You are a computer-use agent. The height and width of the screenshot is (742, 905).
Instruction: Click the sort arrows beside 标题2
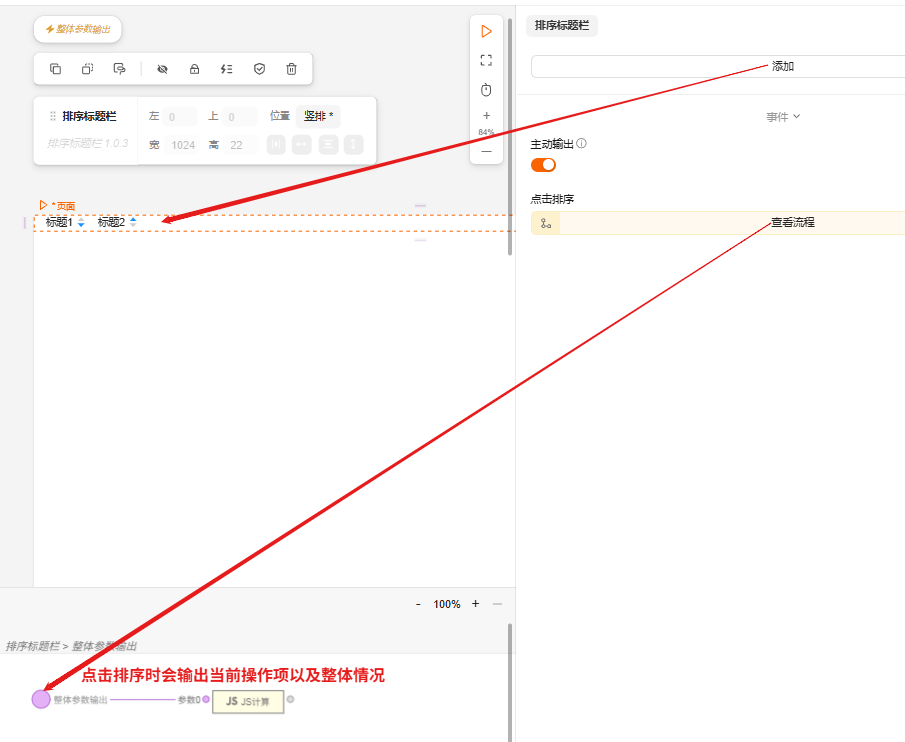point(133,222)
